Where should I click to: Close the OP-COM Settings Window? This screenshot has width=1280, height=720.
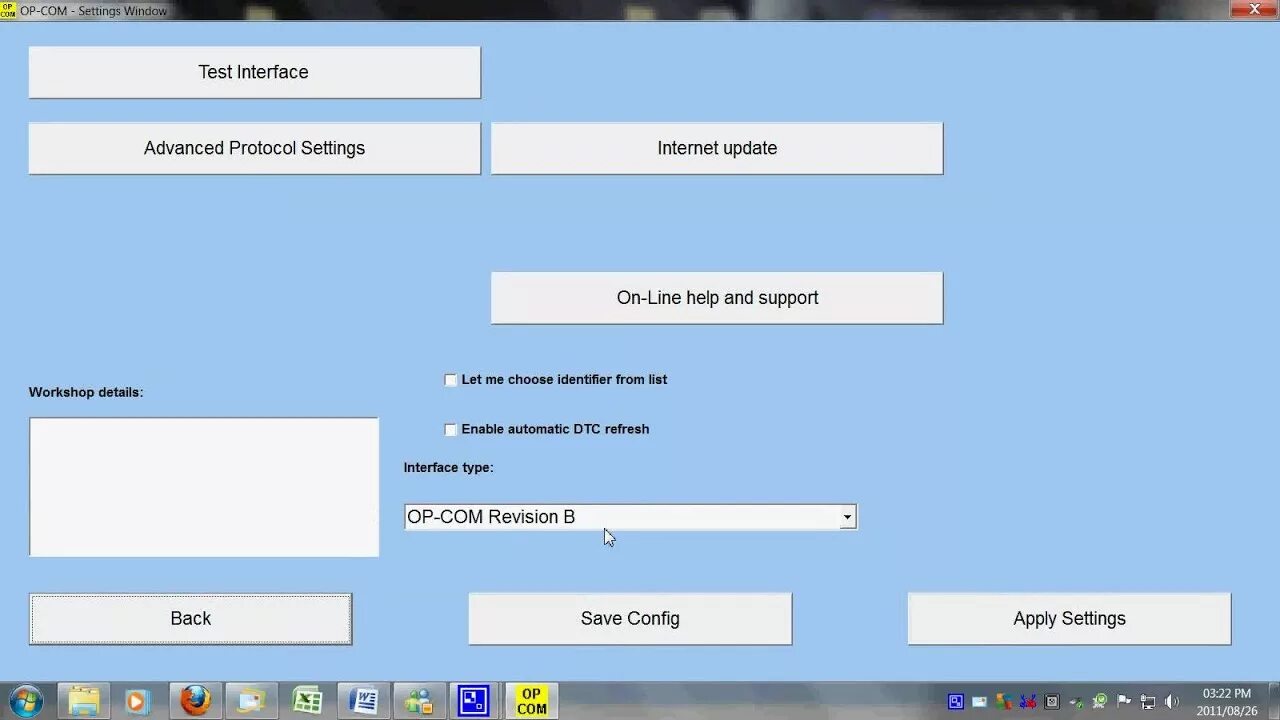1255,9
